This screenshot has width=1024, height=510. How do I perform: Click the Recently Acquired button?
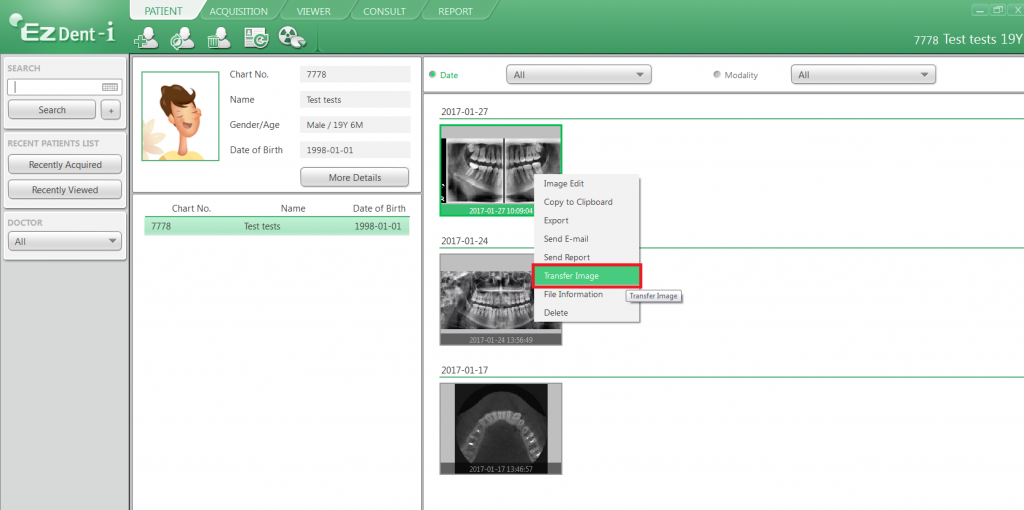65,164
